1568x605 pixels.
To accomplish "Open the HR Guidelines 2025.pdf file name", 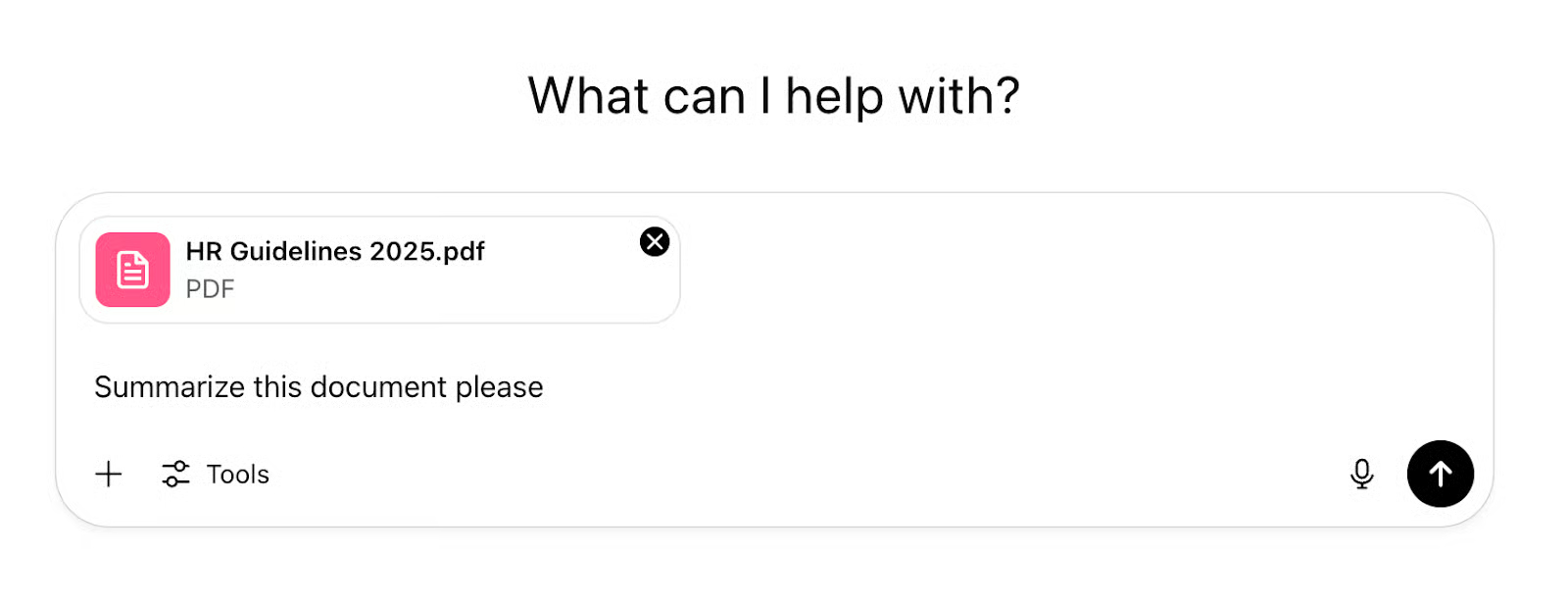I will [335, 252].
